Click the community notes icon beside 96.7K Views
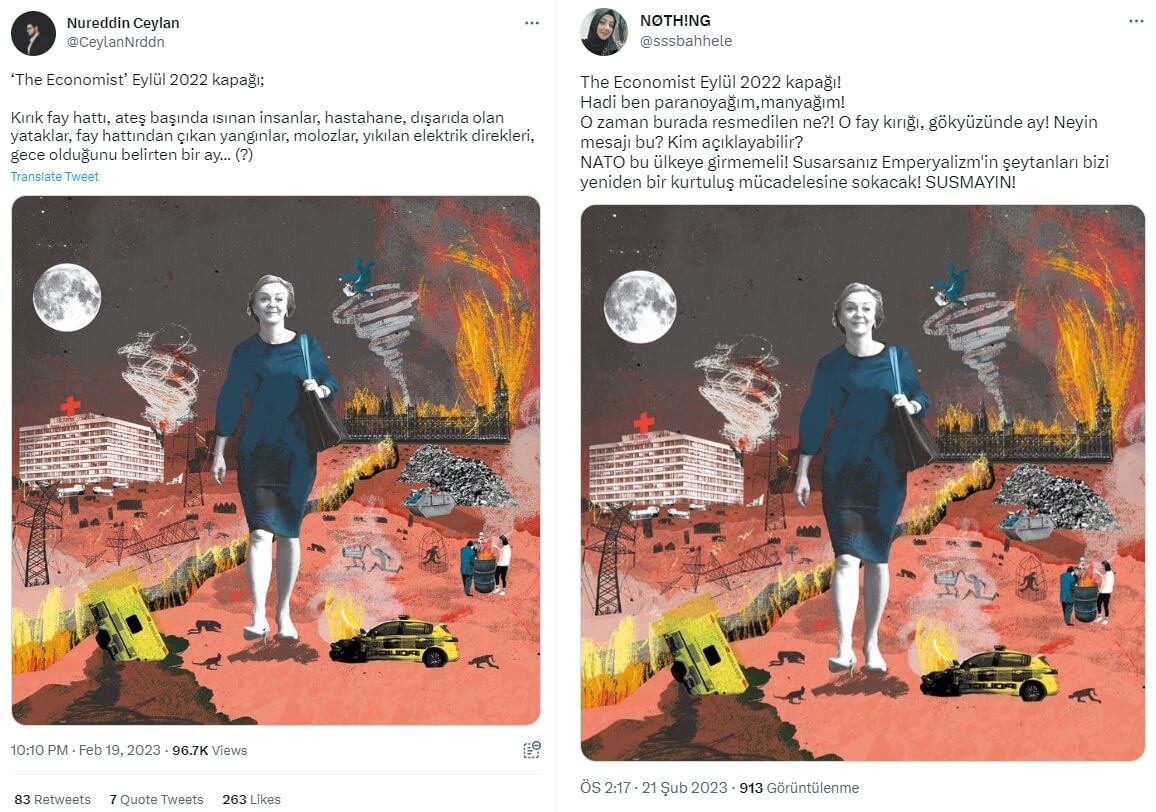 pos(532,750)
